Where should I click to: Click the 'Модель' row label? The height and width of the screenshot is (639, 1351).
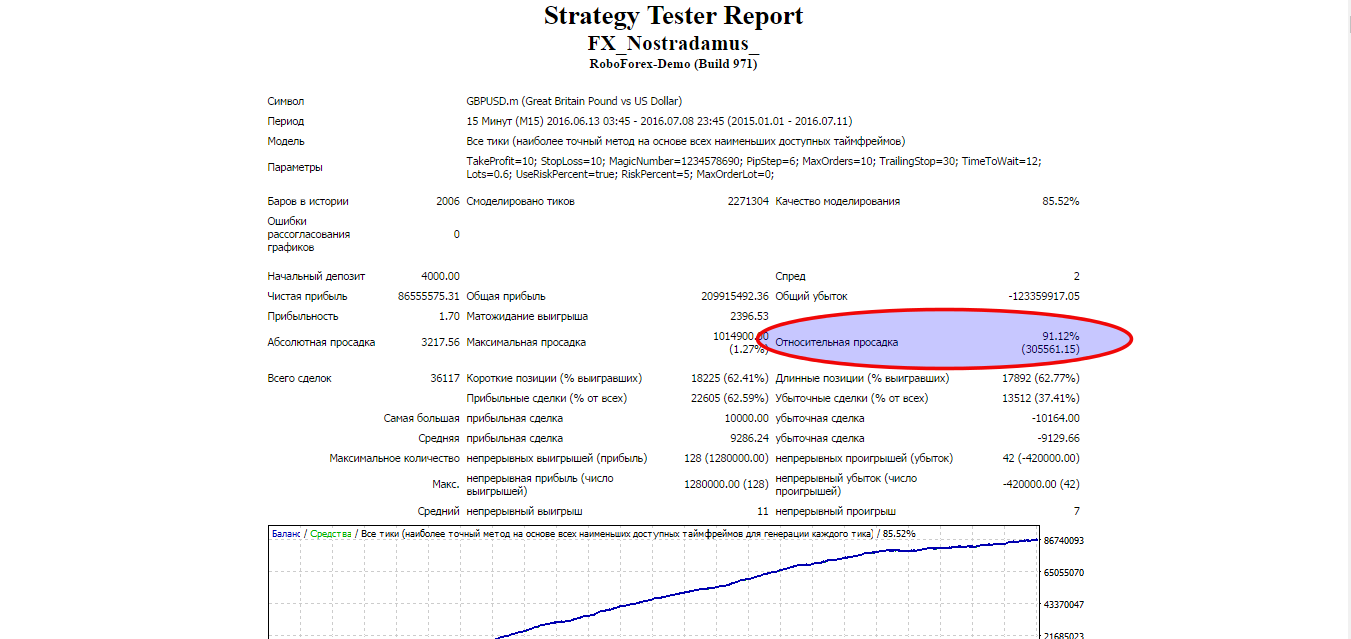click(285, 141)
